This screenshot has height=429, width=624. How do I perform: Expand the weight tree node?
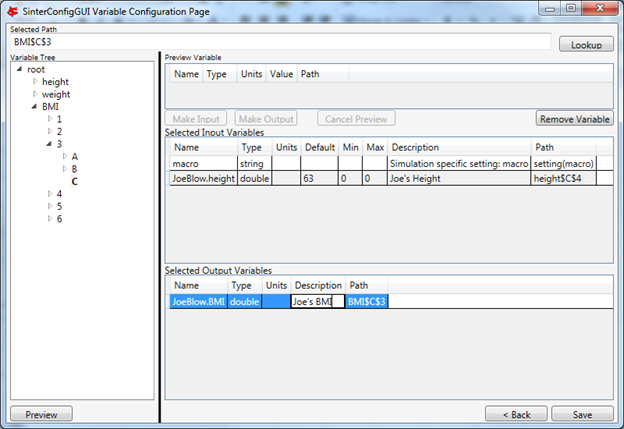[x=35, y=94]
